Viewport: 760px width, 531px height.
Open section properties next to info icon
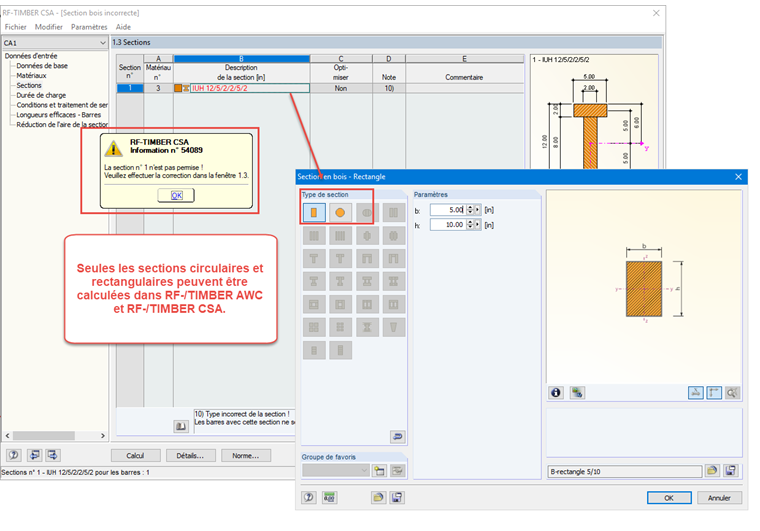577,392
